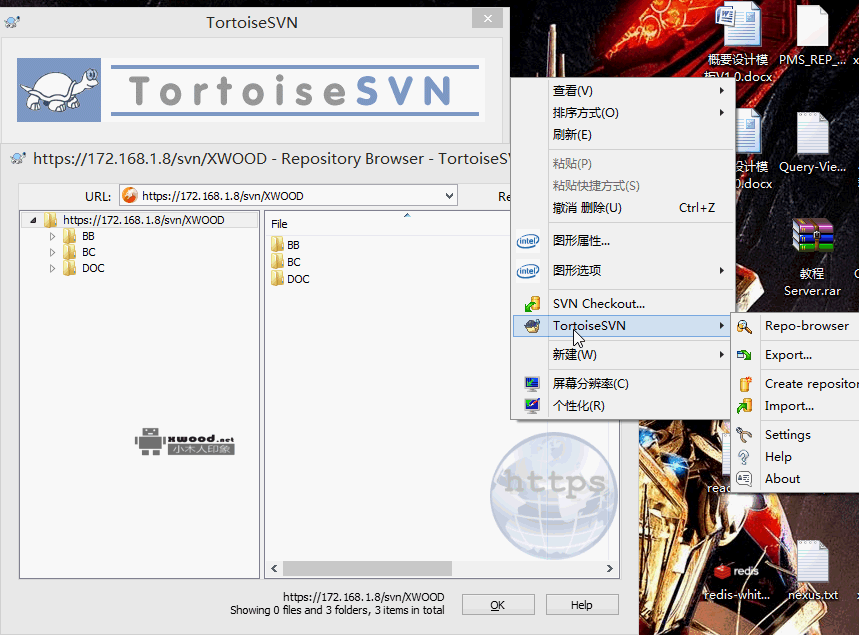Click the OK button
Viewport: 859px width, 635px height.
(498, 605)
